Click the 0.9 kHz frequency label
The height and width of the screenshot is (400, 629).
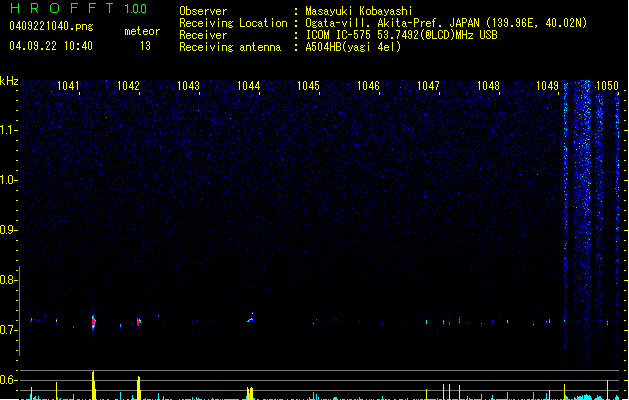click(9, 230)
